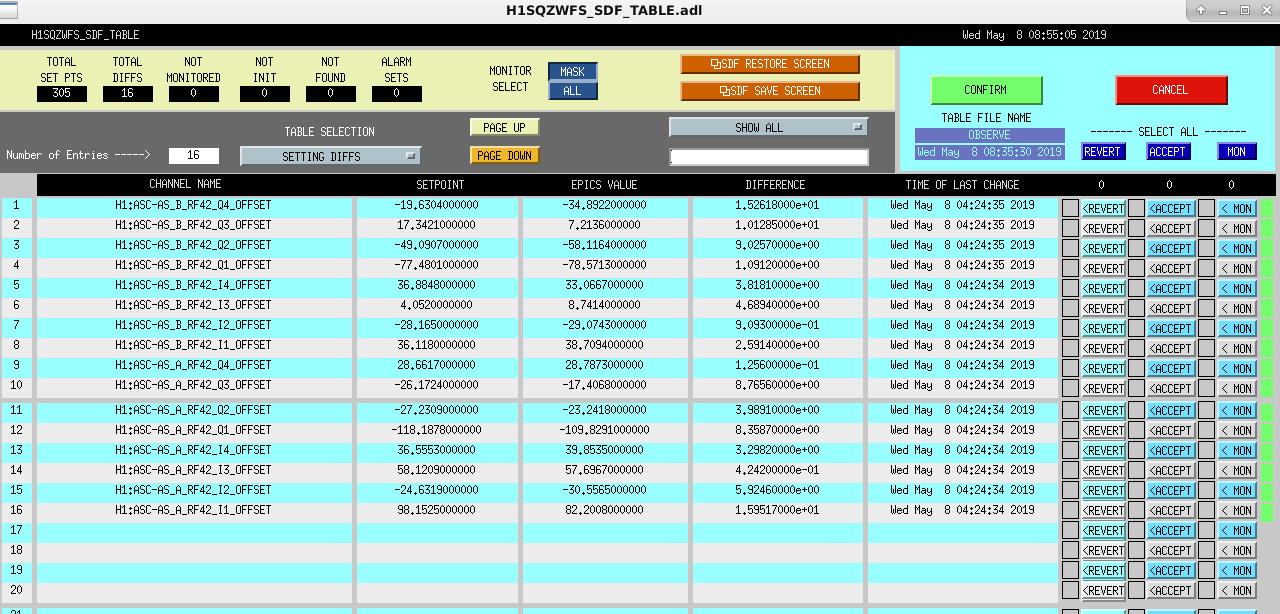Tick accept checkbox for AS_B_RF42_Q2_OFFSET row
Viewport: 1280px width, 614px height.
coord(1136,248)
